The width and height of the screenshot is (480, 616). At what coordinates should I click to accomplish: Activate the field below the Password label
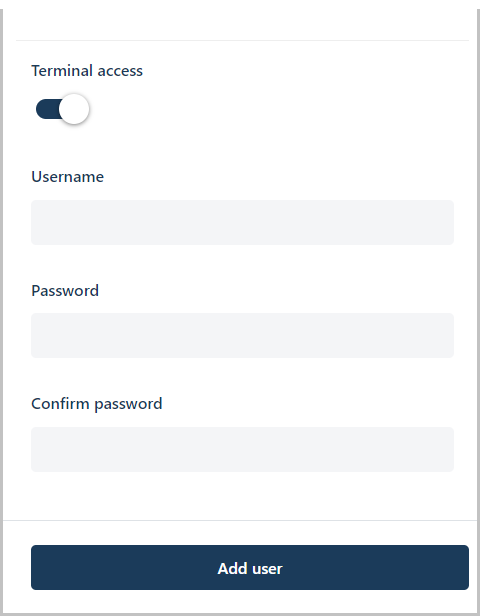(242, 336)
